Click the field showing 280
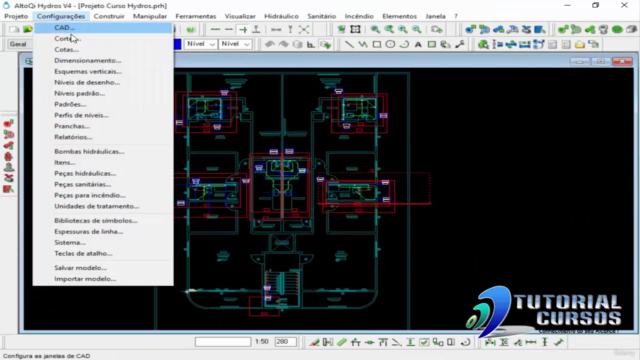Image resolution: width=640 pixels, height=360 pixels. click(285, 342)
